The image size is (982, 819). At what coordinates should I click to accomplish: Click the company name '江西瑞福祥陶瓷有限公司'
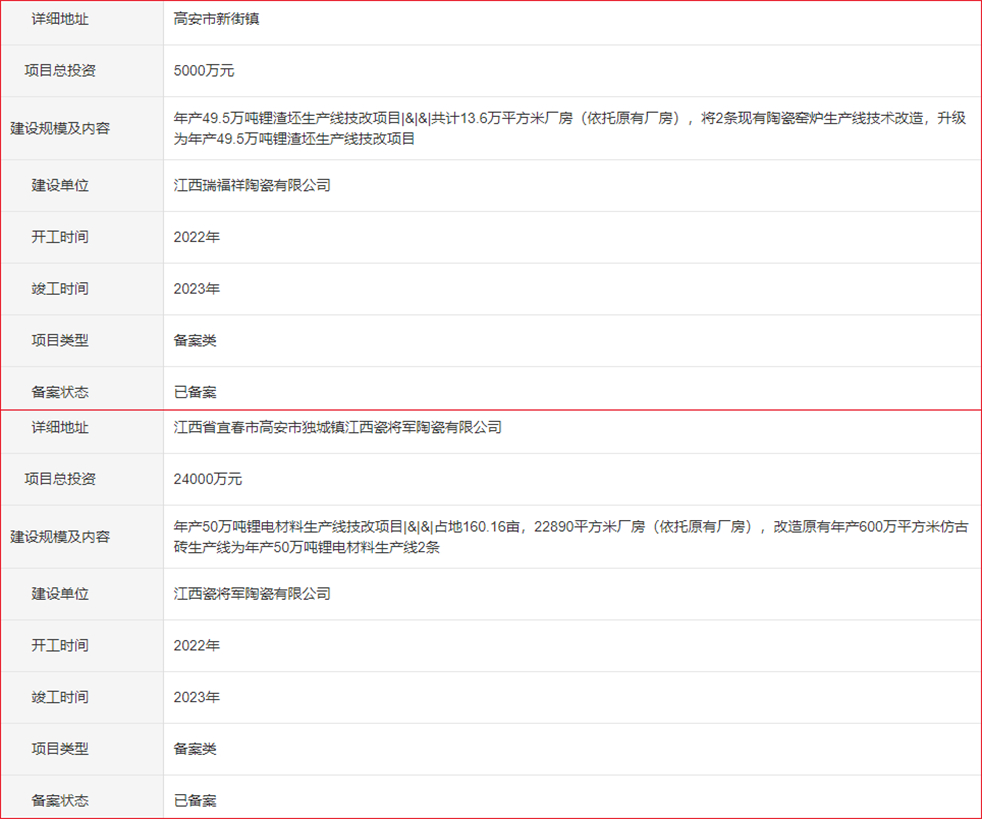click(252, 185)
